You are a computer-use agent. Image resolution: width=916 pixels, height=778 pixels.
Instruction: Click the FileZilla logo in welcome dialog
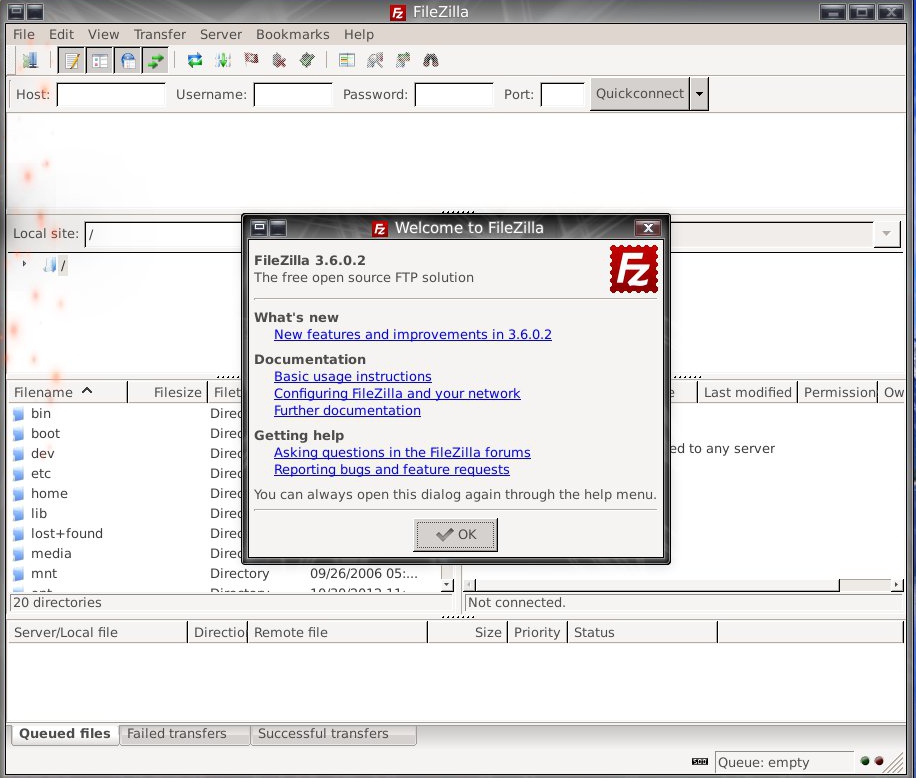tap(634, 269)
